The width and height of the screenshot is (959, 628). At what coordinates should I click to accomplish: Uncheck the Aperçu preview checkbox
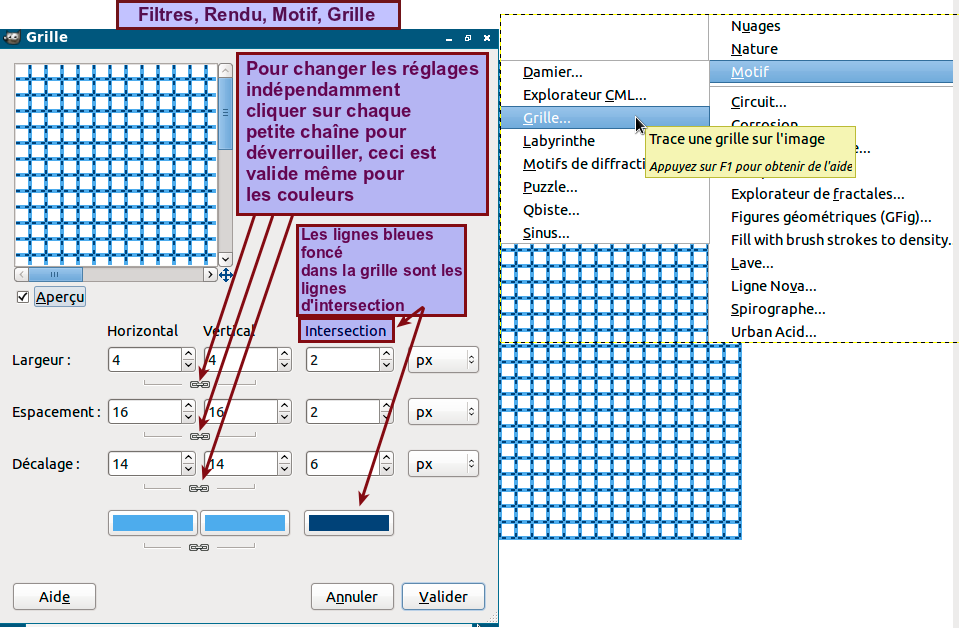[23, 297]
